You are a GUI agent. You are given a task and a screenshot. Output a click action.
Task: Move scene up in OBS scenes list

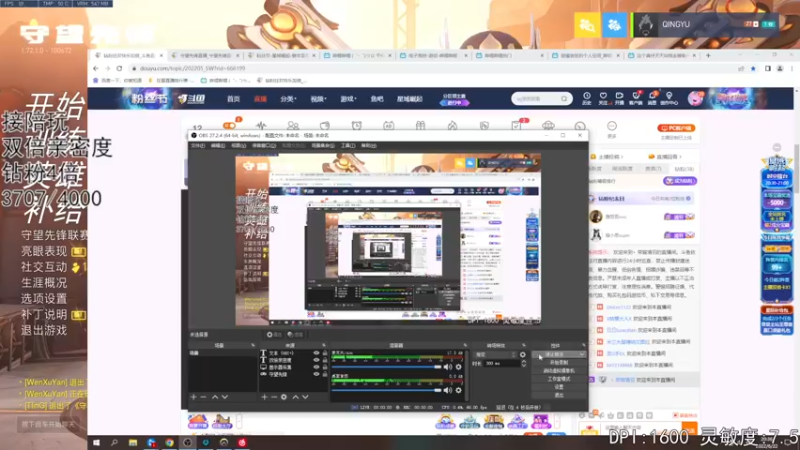point(215,397)
